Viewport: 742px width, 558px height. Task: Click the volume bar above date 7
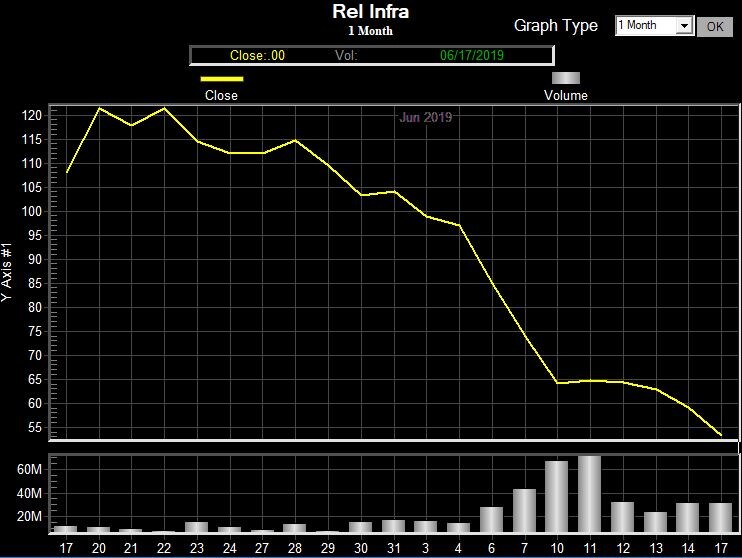click(524, 510)
